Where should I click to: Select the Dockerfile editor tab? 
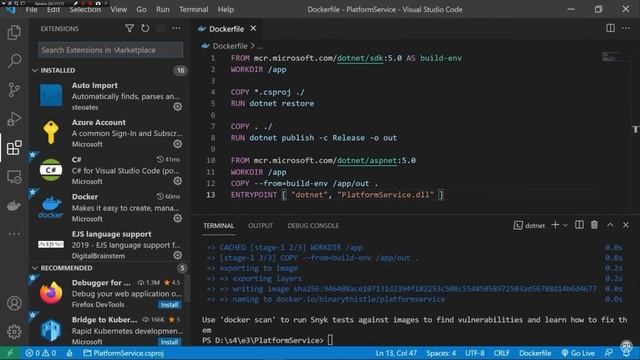[227, 29]
